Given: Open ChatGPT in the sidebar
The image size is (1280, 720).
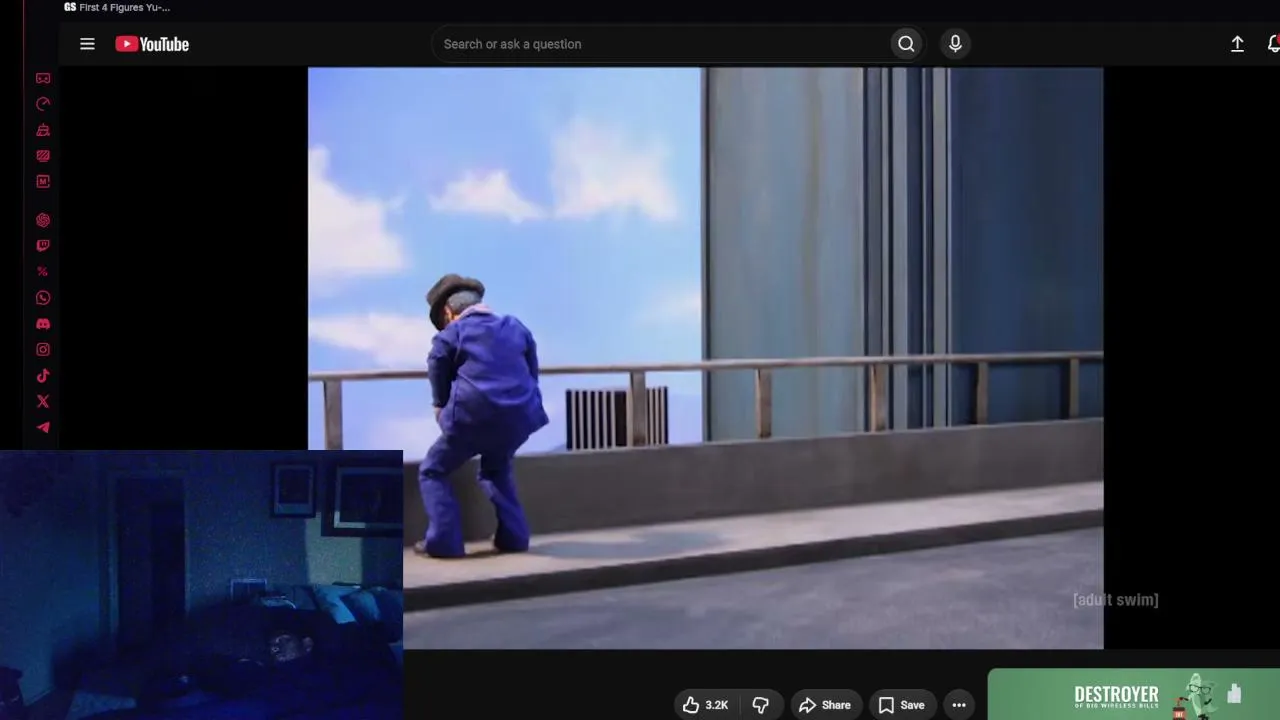Looking at the screenshot, I should tap(43, 220).
